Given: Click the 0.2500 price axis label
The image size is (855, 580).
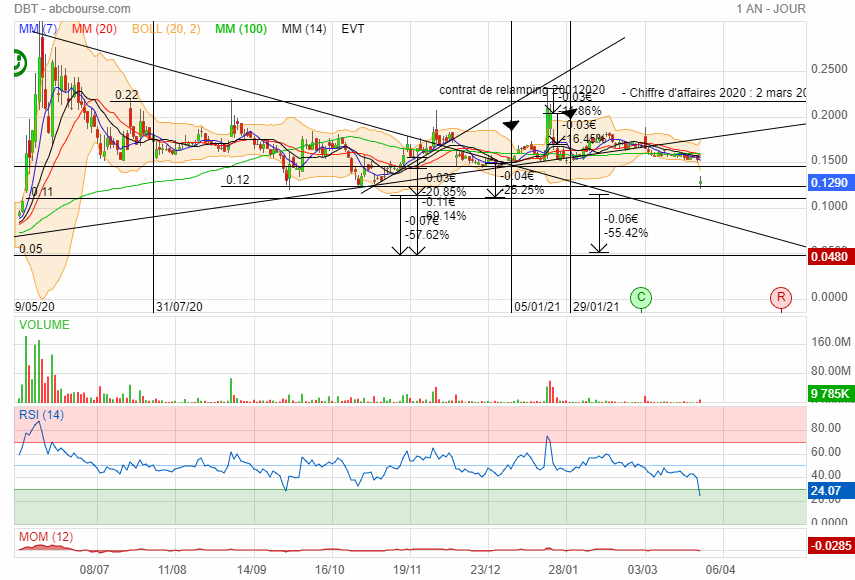Looking at the screenshot, I should pyautogui.click(x=829, y=69).
